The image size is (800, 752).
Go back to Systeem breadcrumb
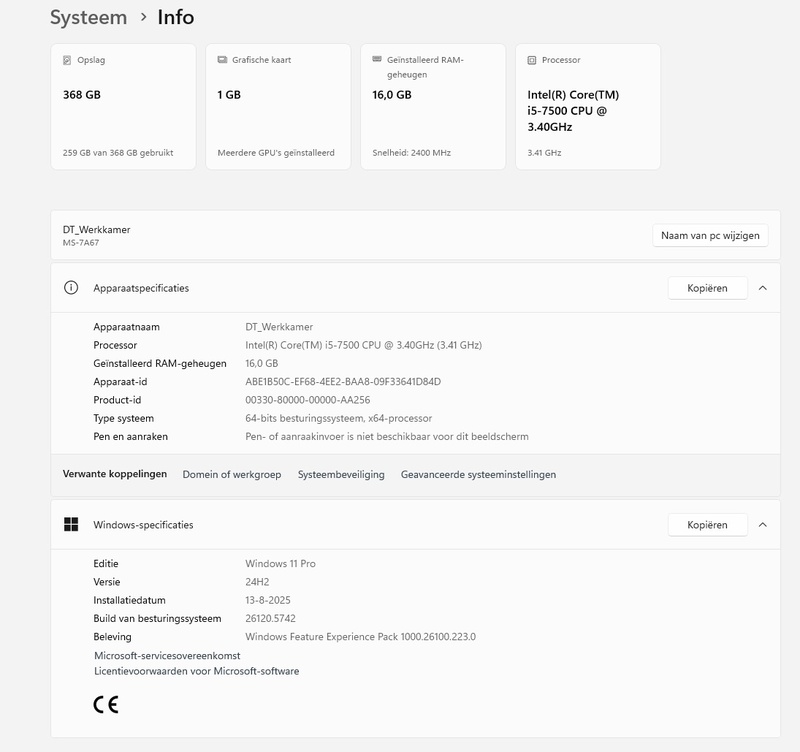point(88,17)
